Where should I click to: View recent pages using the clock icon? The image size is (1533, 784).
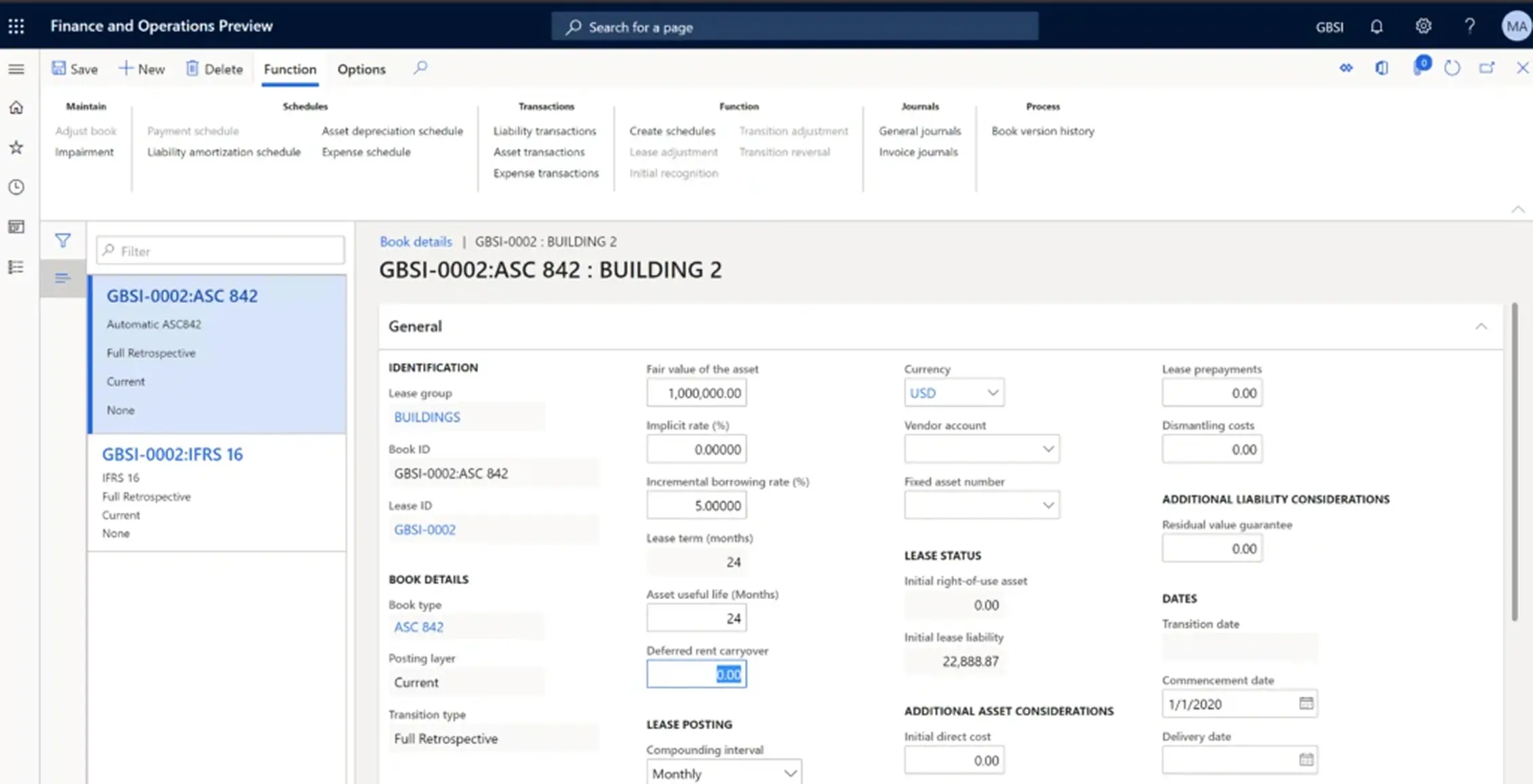coord(16,187)
